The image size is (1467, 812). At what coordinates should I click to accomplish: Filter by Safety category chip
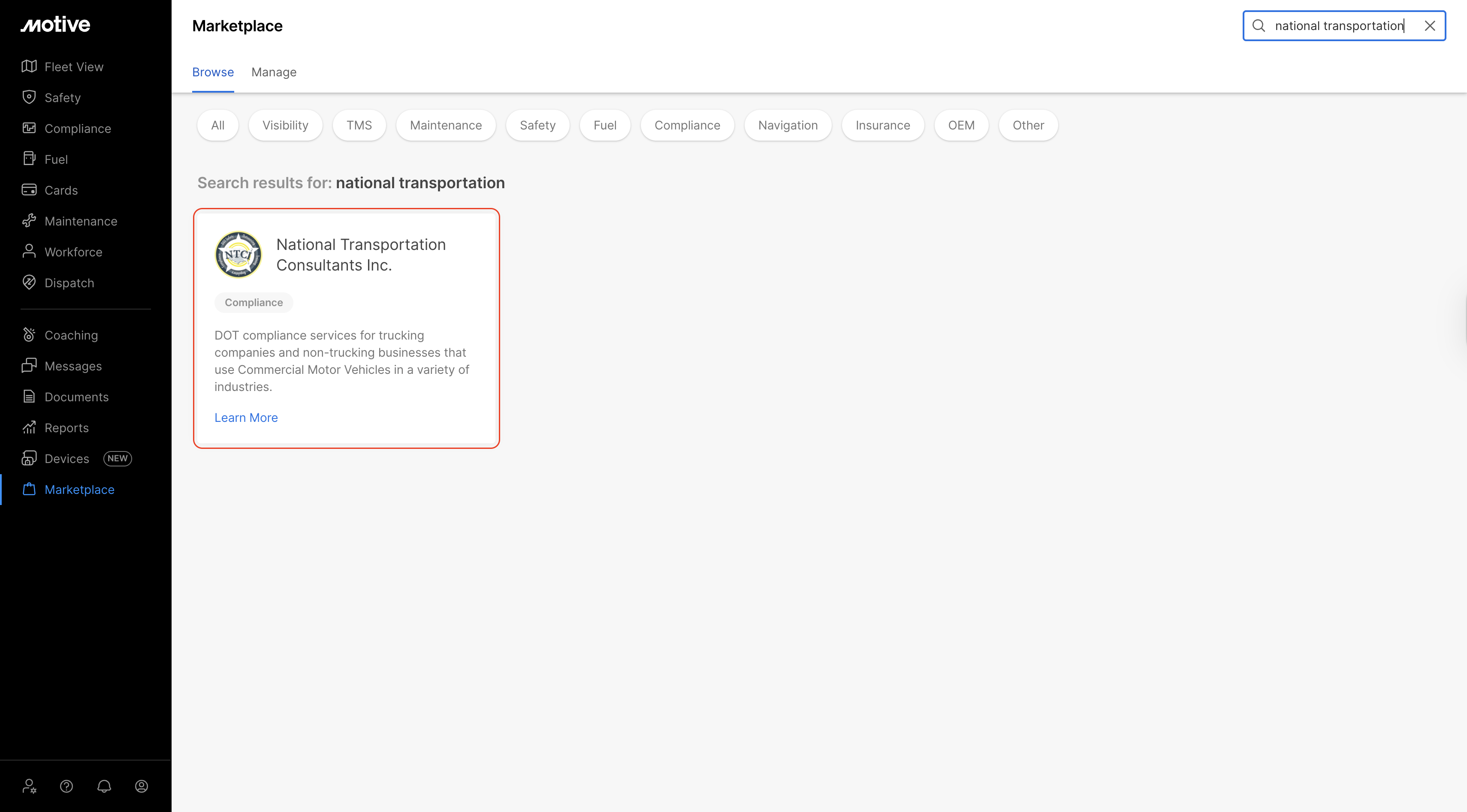tap(537, 125)
